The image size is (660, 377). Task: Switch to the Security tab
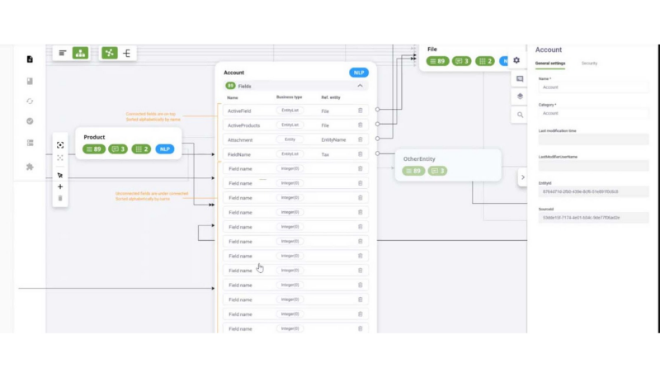point(589,63)
